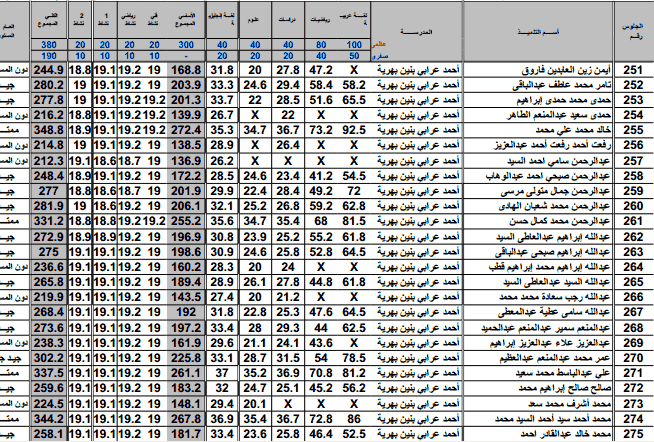Select Arabic score 78.5 in row 270
This screenshot has height=442, width=654.
coord(354,358)
